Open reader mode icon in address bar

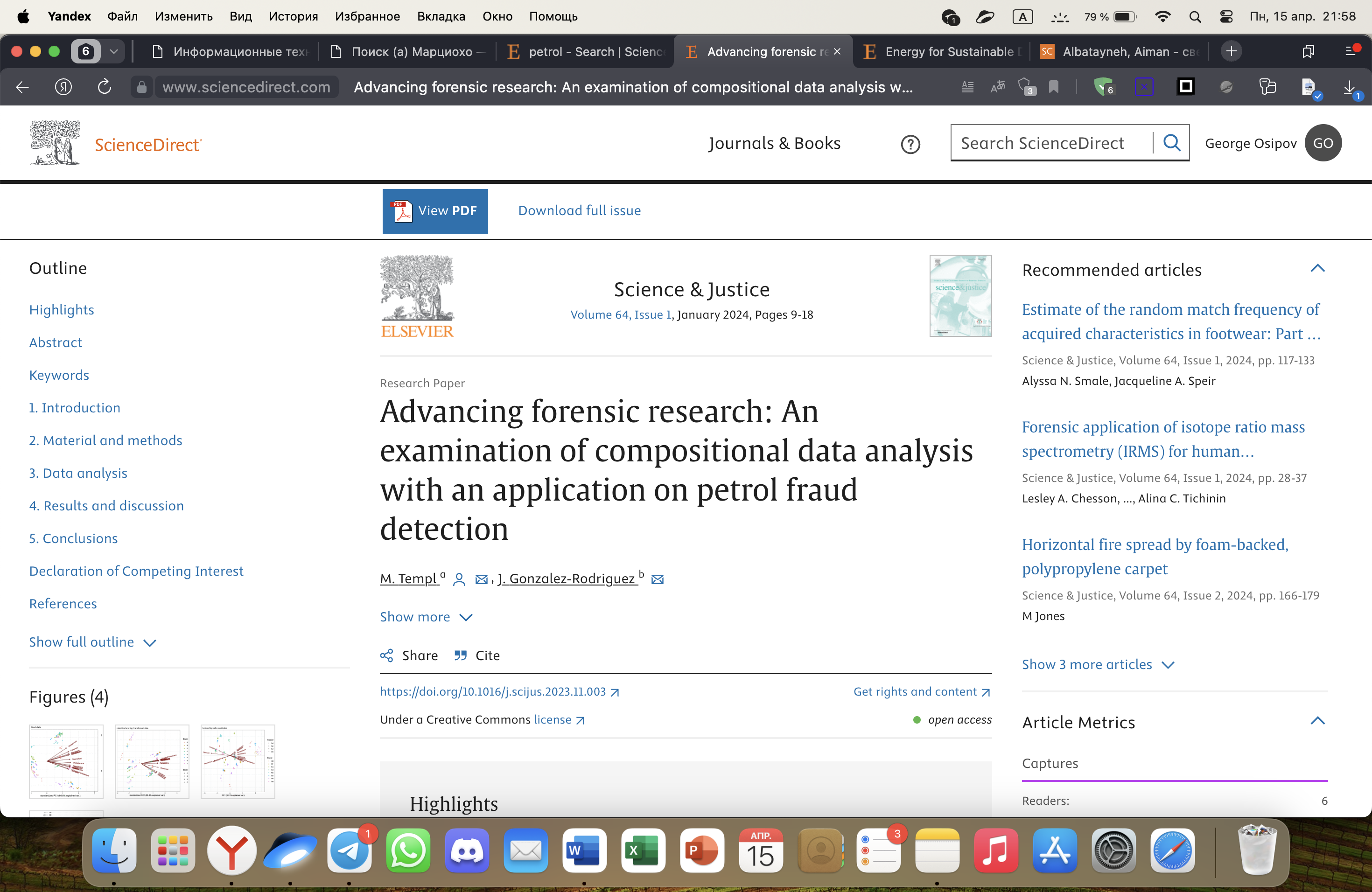[967, 87]
